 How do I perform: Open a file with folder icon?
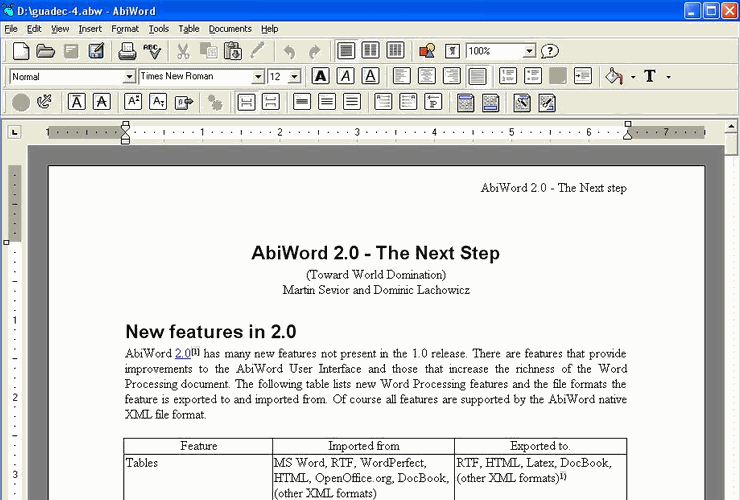[46, 51]
